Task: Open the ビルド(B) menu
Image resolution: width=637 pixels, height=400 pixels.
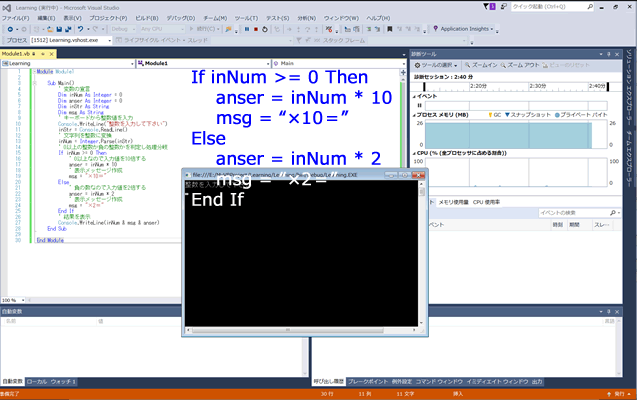Action: point(147,18)
